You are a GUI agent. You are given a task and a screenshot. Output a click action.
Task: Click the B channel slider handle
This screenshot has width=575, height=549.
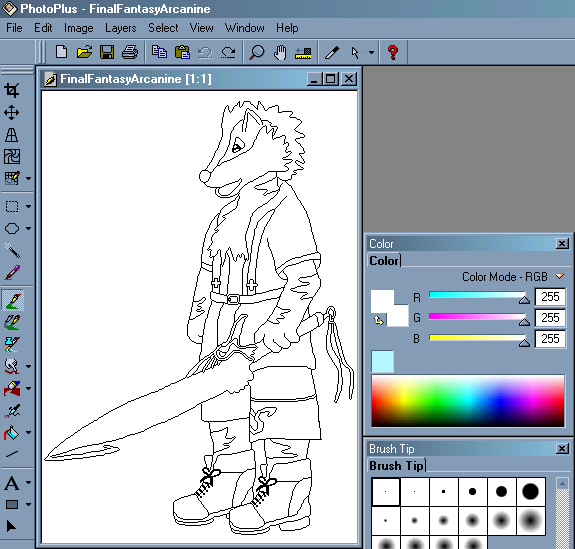[524, 343]
